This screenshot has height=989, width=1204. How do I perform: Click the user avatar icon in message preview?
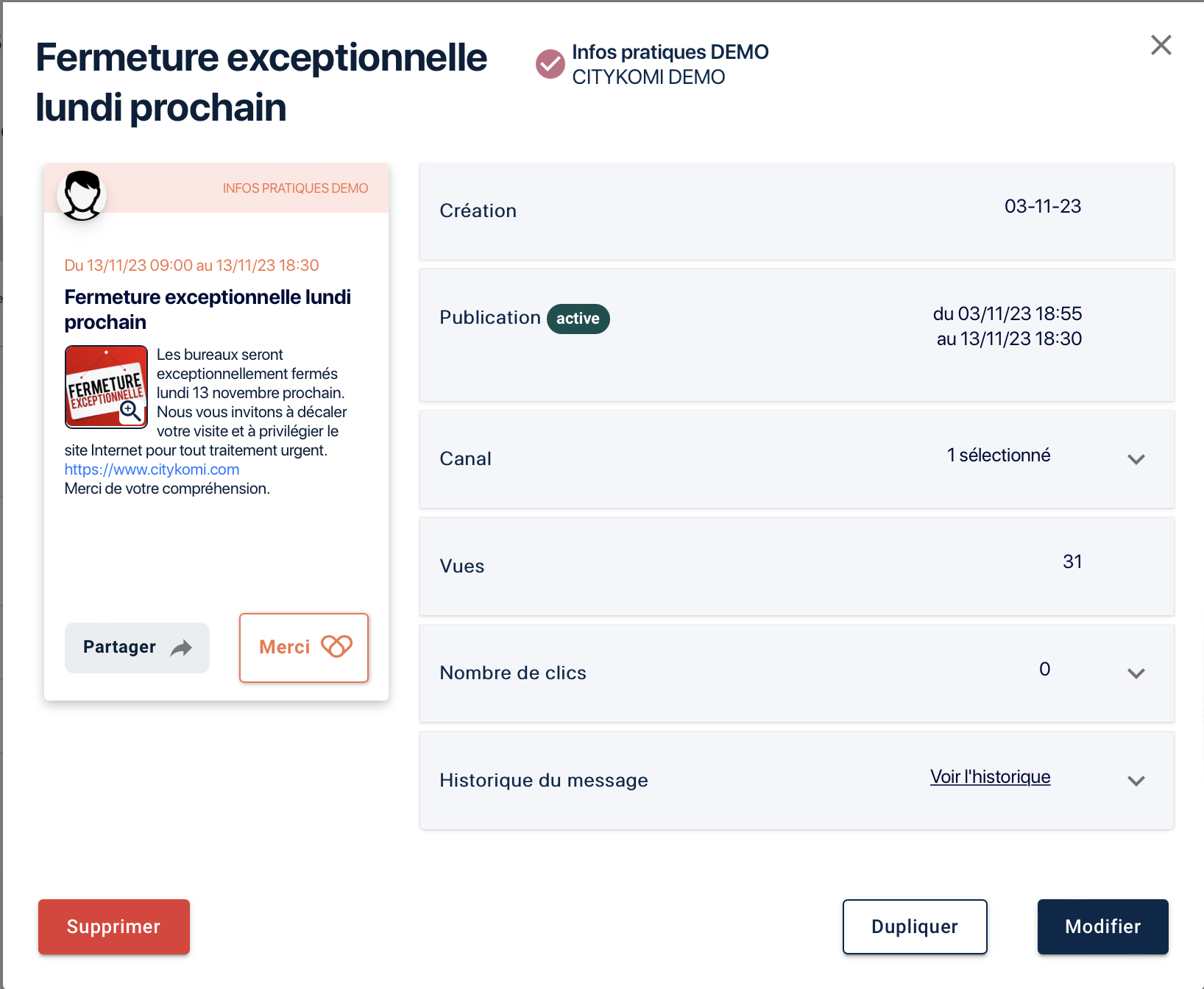point(82,195)
